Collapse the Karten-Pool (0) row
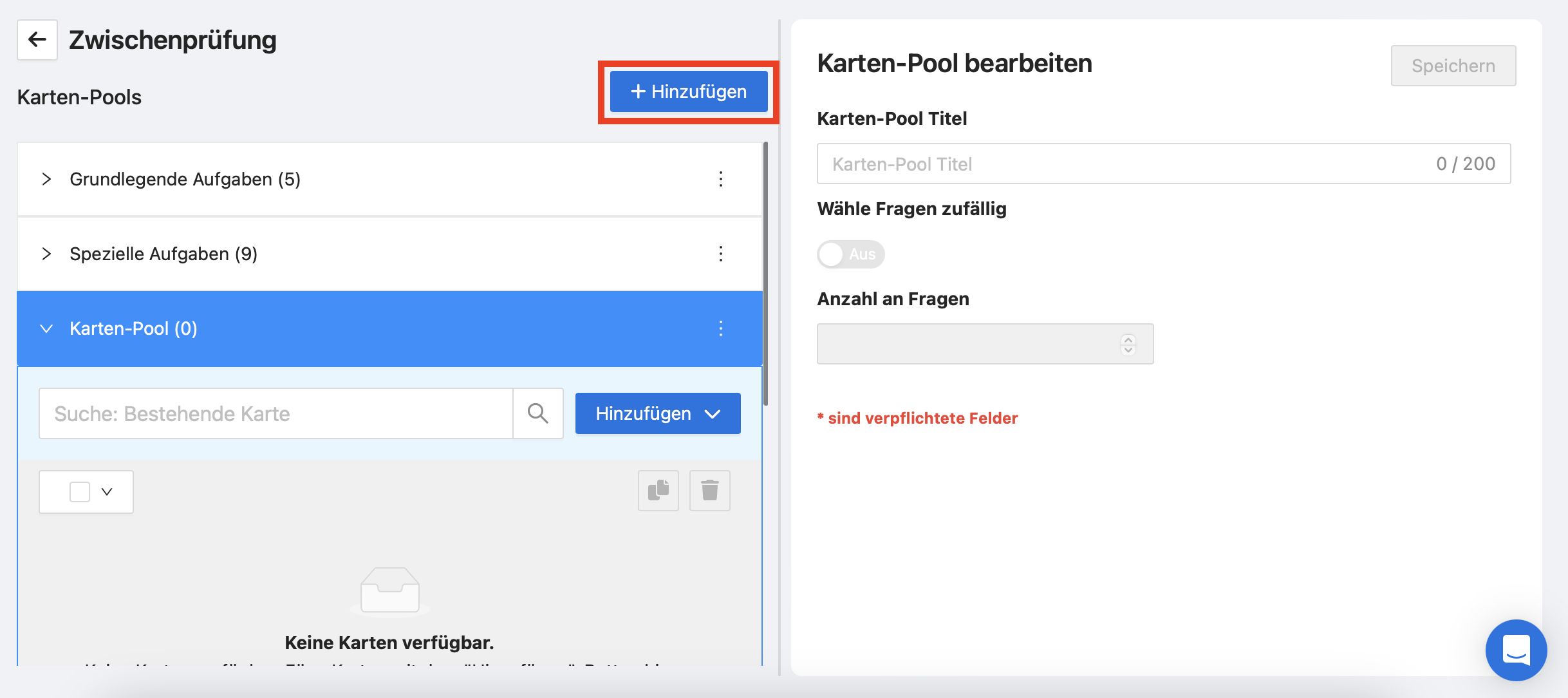Viewport: 1568px width, 698px height. (x=46, y=328)
